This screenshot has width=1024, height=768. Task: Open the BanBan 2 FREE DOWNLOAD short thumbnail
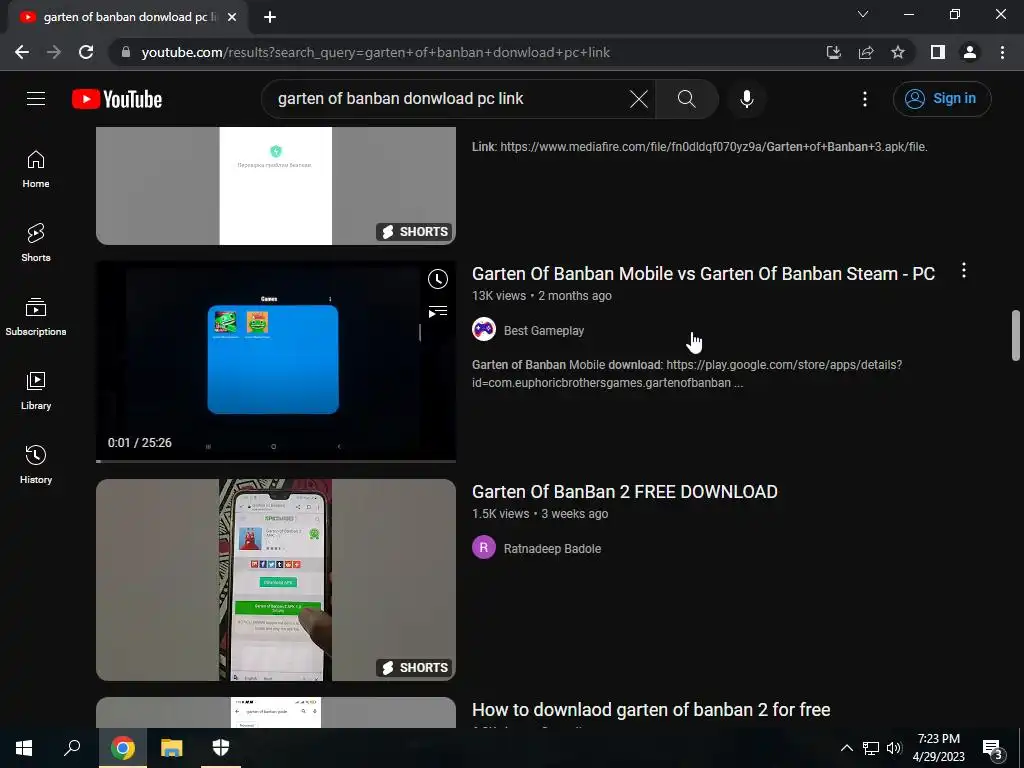(x=276, y=580)
